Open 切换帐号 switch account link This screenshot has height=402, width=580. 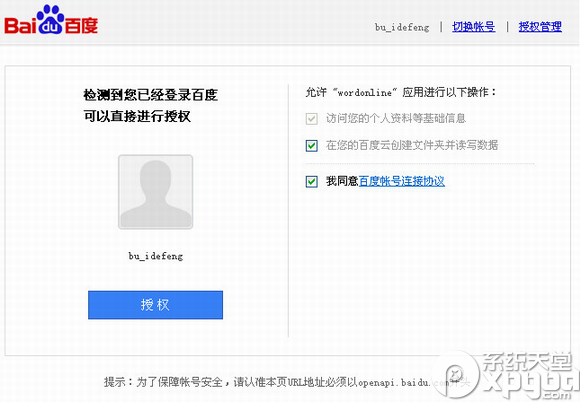click(x=473, y=27)
